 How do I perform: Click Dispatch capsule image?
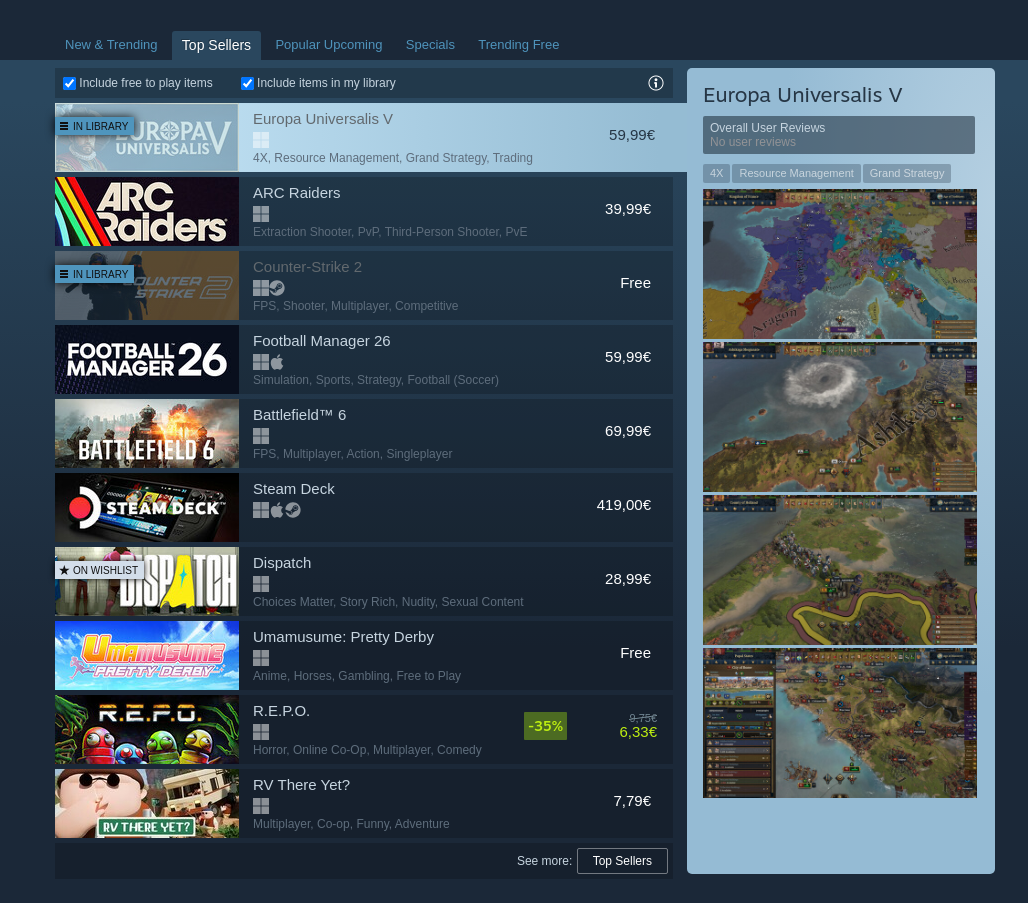coord(147,582)
